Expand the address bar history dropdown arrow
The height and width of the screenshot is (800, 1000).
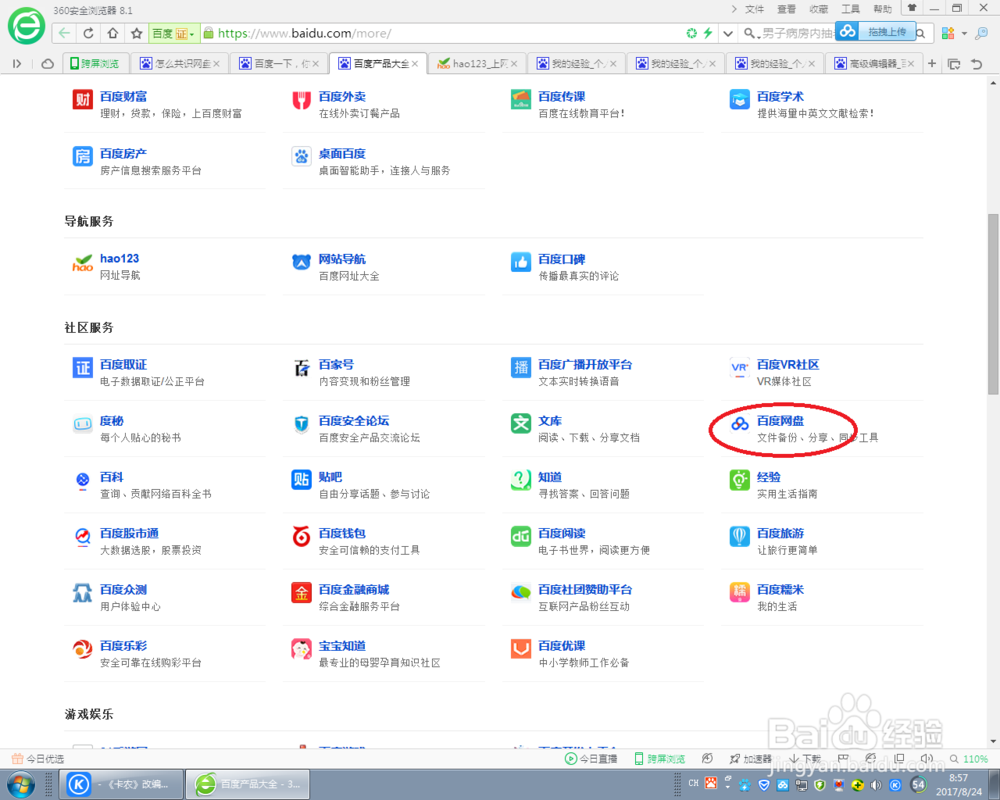point(728,33)
